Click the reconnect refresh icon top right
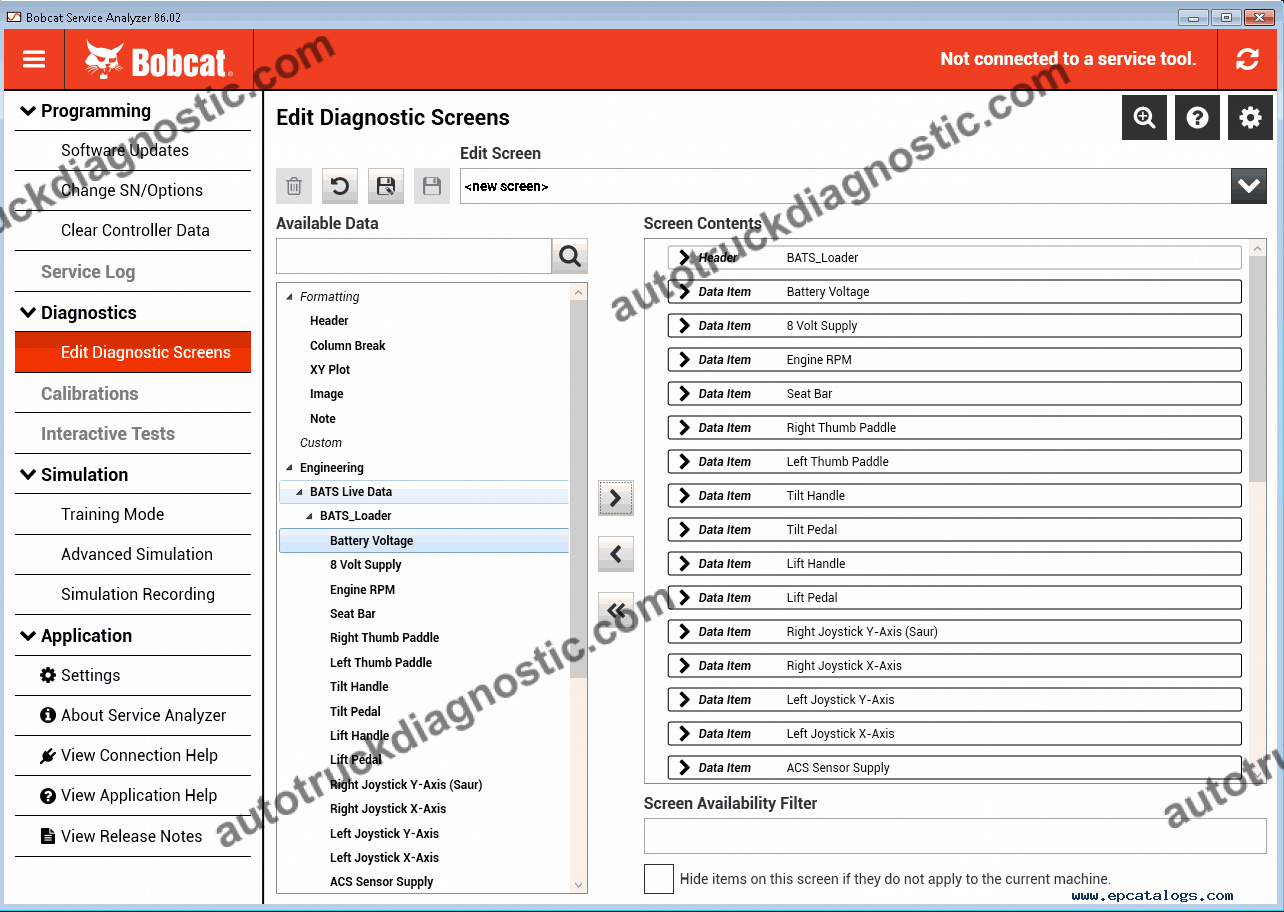The height and width of the screenshot is (912, 1284). 1247,59
